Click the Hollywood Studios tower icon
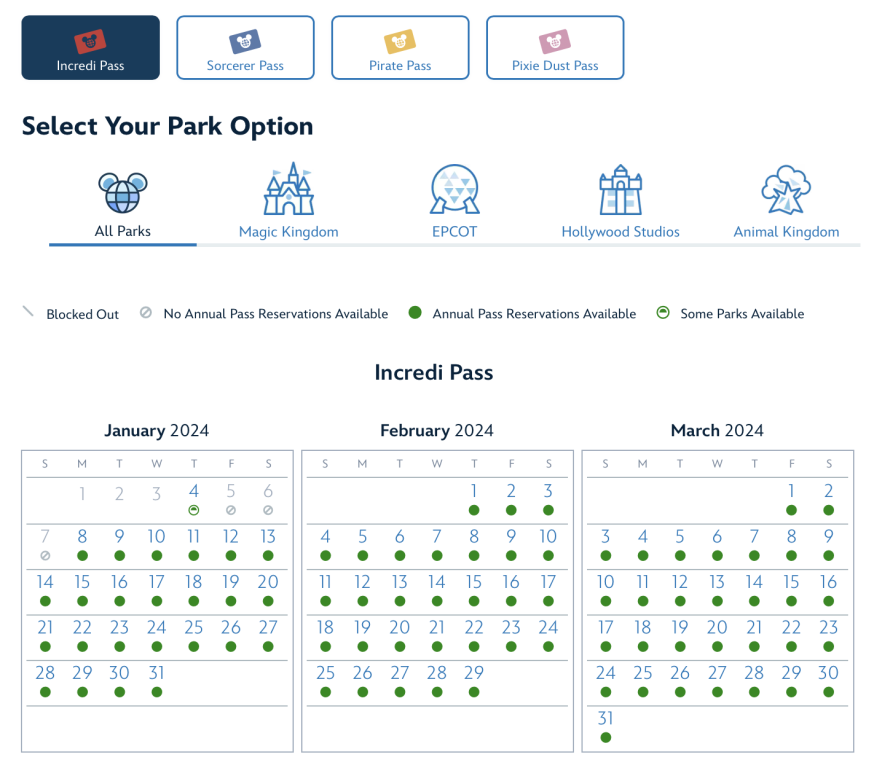874x768 pixels. pos(620,189)
